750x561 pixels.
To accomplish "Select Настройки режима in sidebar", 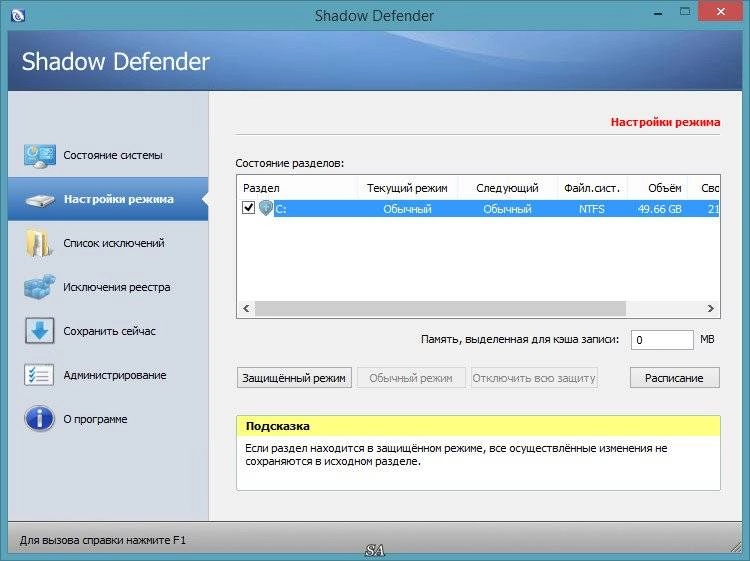I will pyautogui.click(x=108, y=199).
